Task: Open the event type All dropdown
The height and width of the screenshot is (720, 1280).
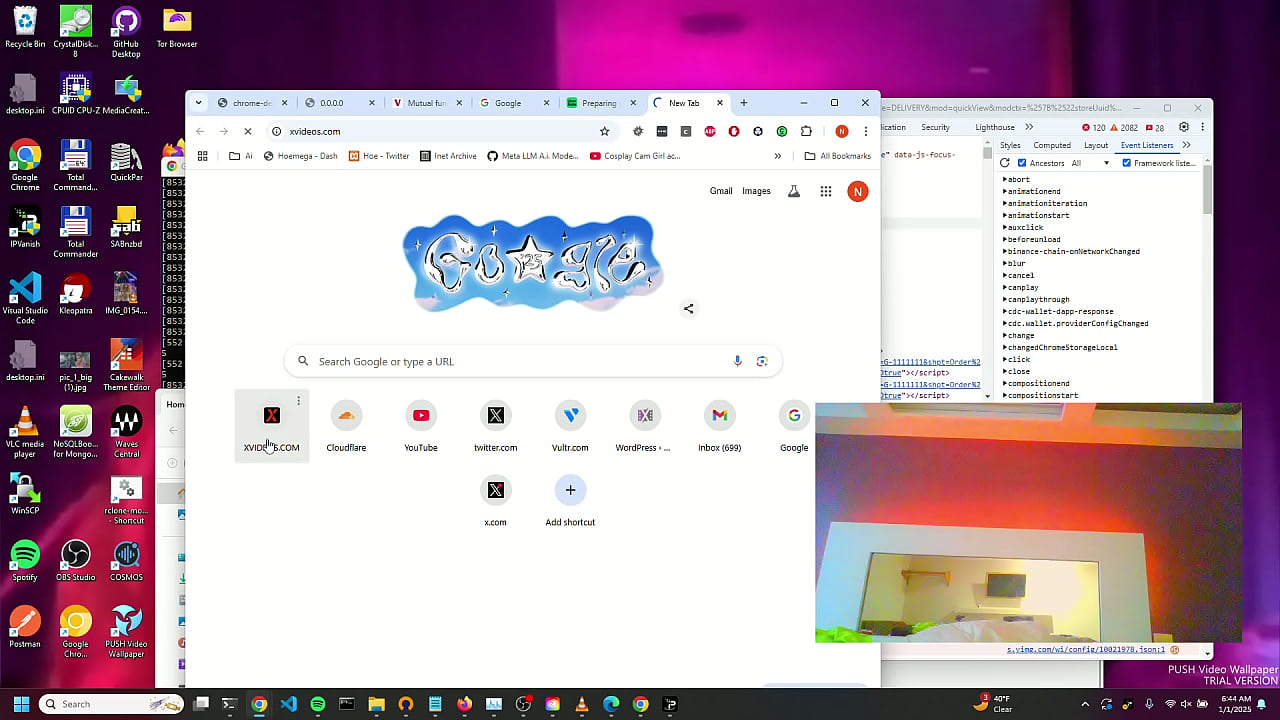Action: coord(1090,163)
